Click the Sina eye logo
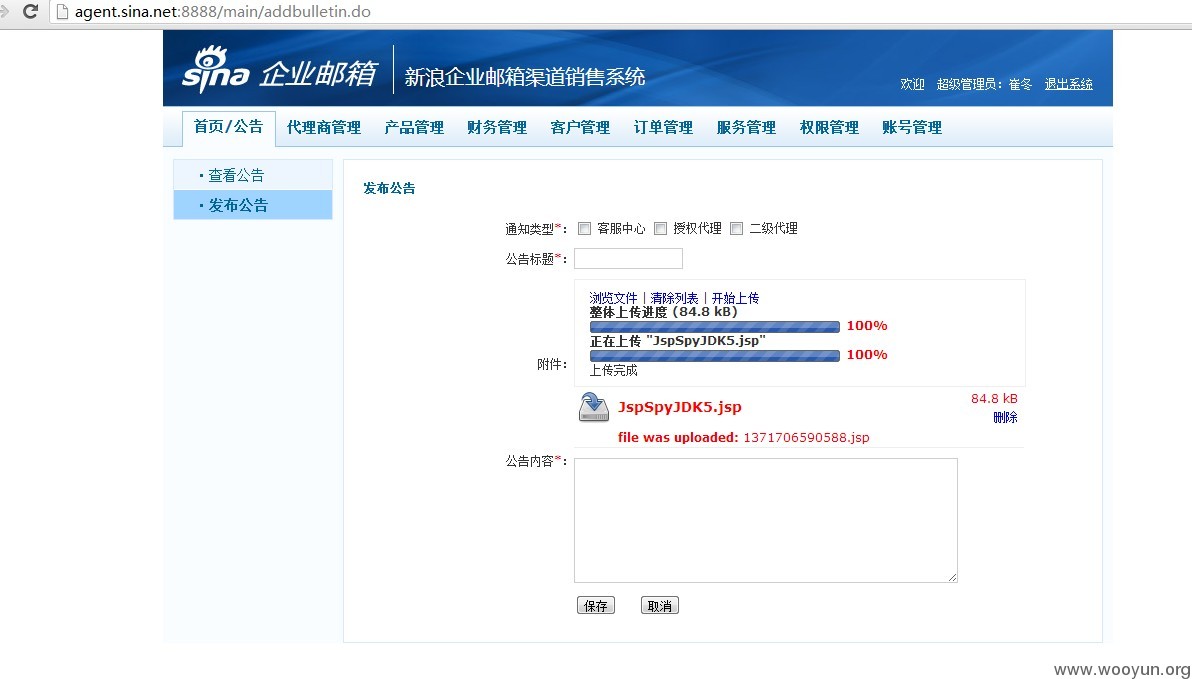1192x679 pixels. click(215, 70)
